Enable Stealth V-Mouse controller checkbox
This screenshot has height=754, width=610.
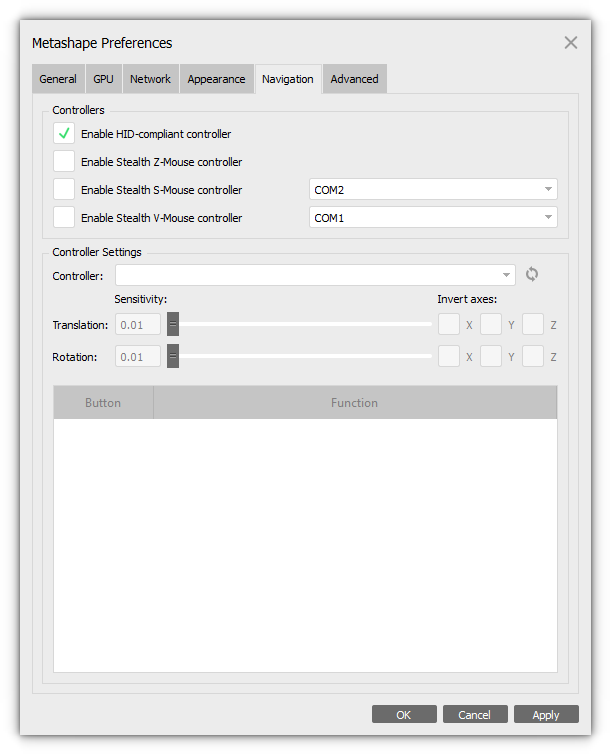tap(64, 217)
